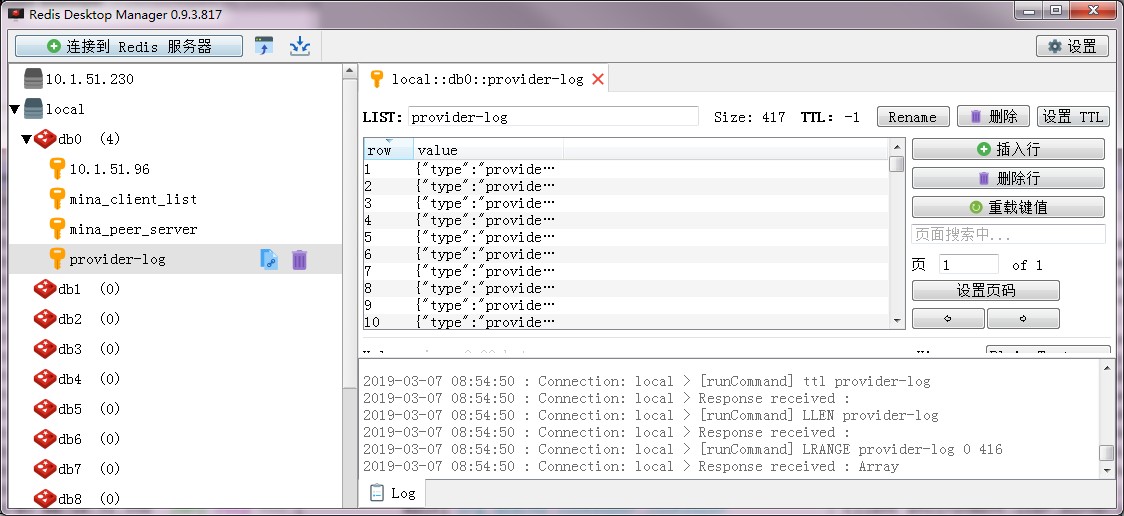This screenshot has width=1124, height=516.
Task: Click the export connections icon
Action: (x=299, y=46)
